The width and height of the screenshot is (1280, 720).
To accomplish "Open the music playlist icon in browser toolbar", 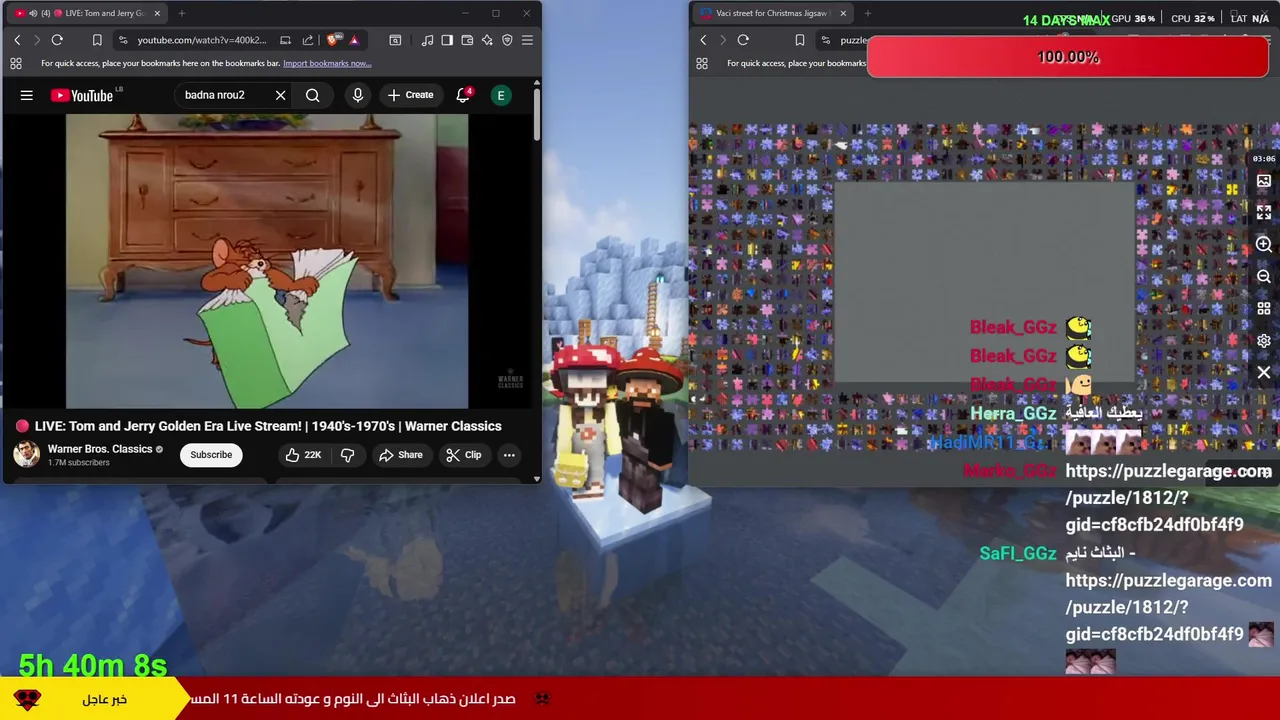I will click(x=427, y=40).
